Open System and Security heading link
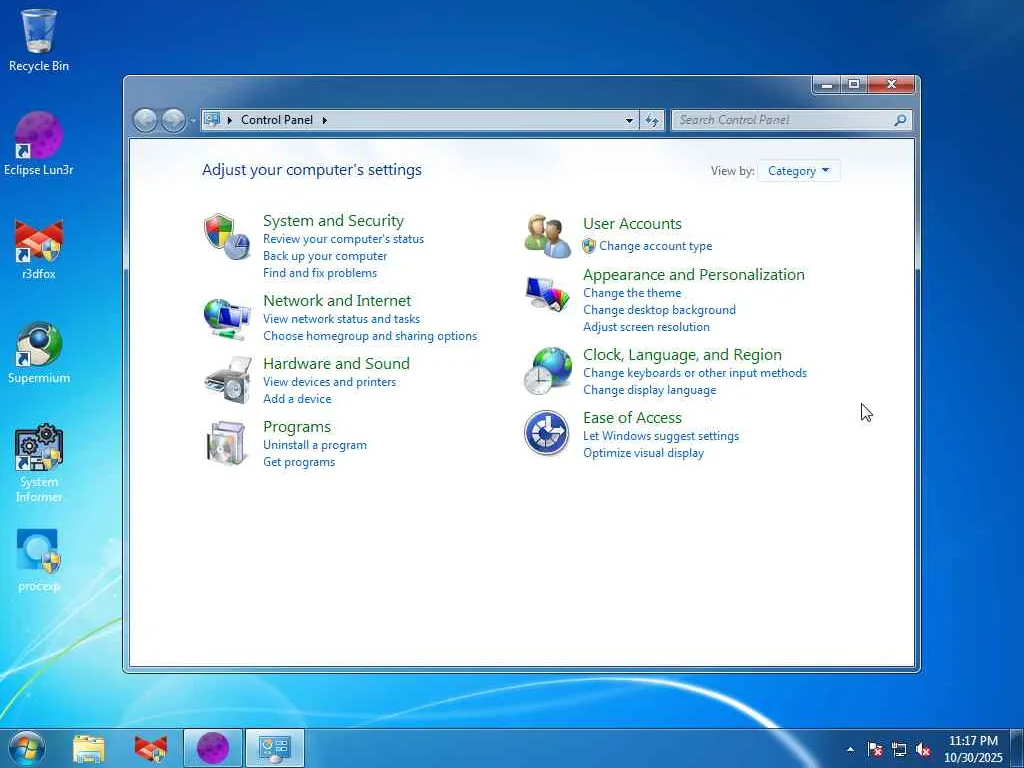This screenshot has width=1024, height=768. 333,221
